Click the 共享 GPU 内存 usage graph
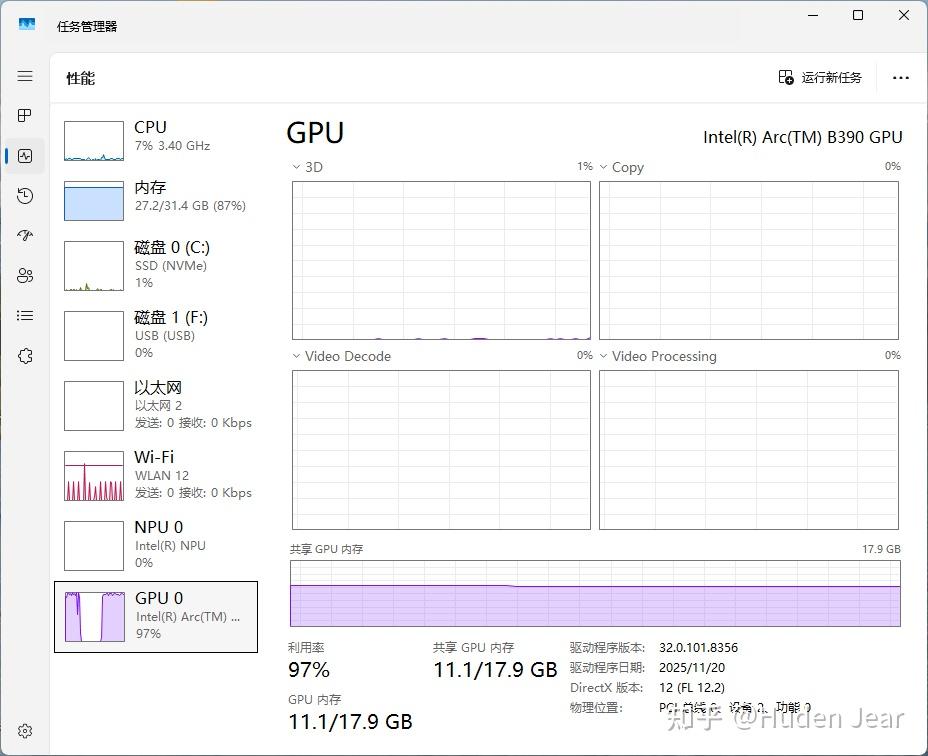This screenshot has width=928, height=756. pos(595,593)
